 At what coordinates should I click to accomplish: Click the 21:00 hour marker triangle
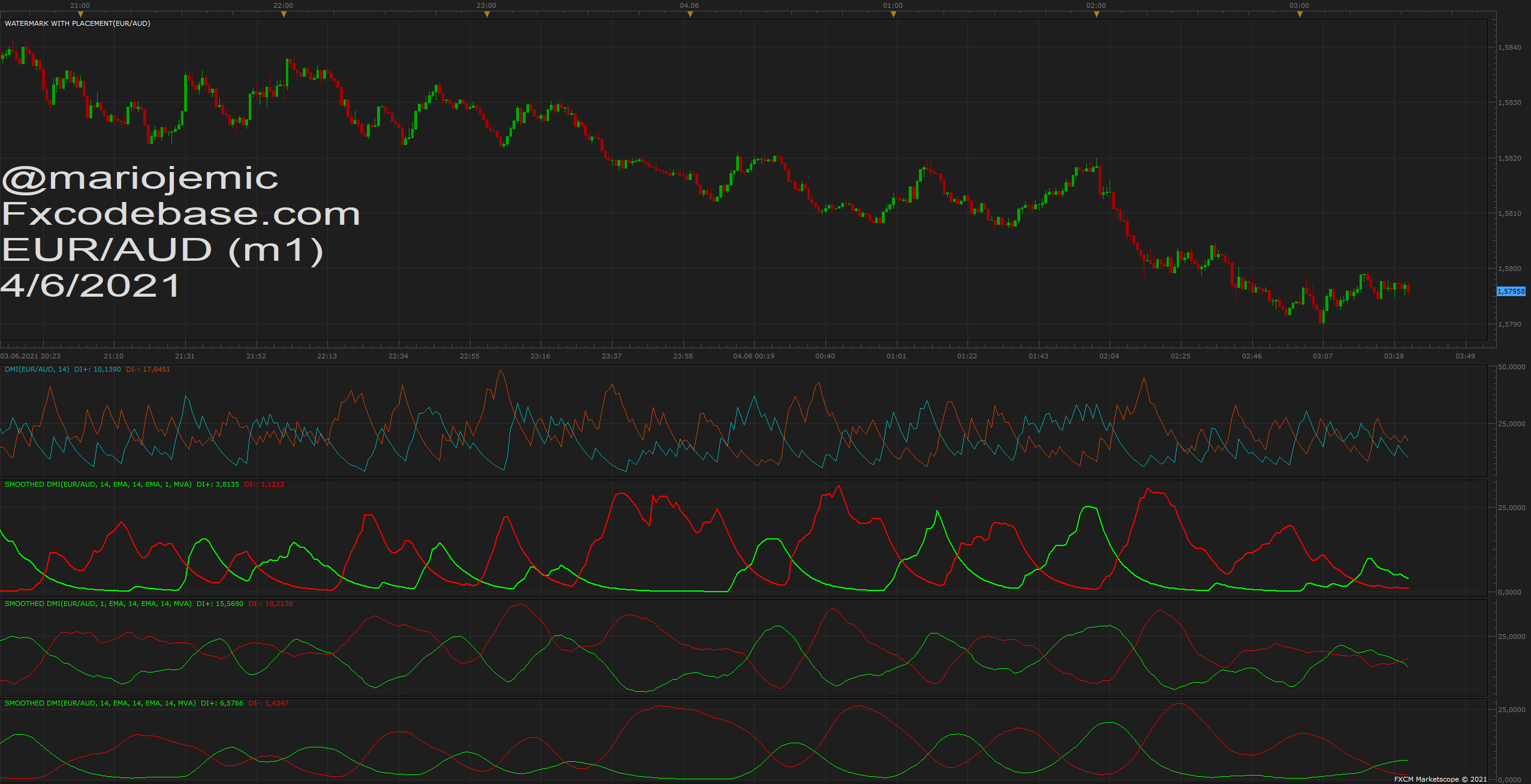[x=80, y=15]
